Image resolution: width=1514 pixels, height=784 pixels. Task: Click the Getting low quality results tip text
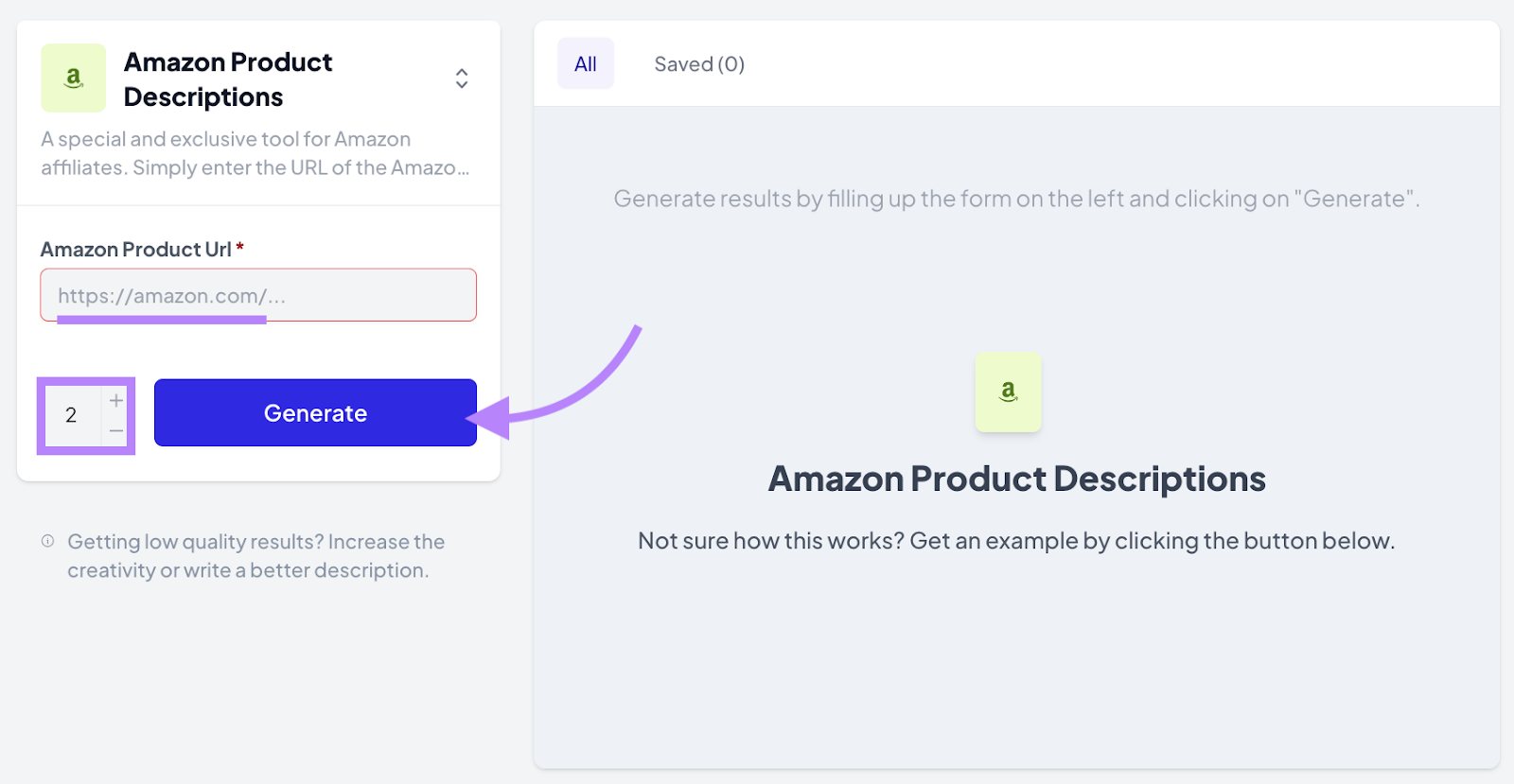(255, 555)
